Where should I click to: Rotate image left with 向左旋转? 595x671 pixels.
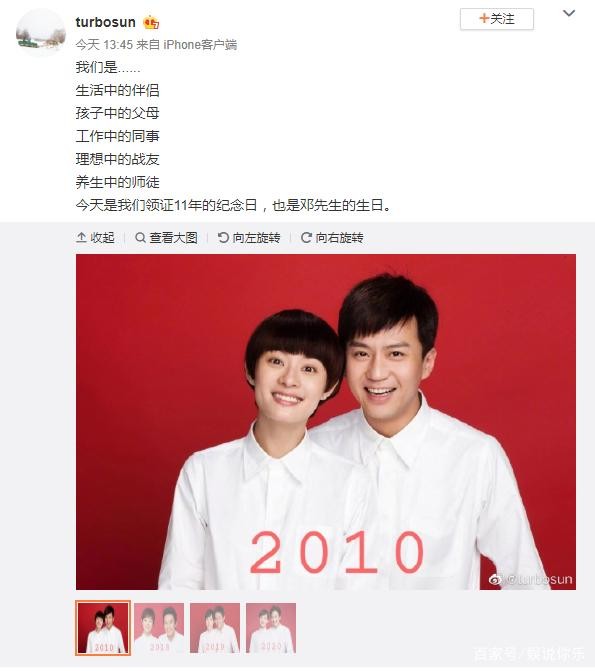(x=256, y=237)
